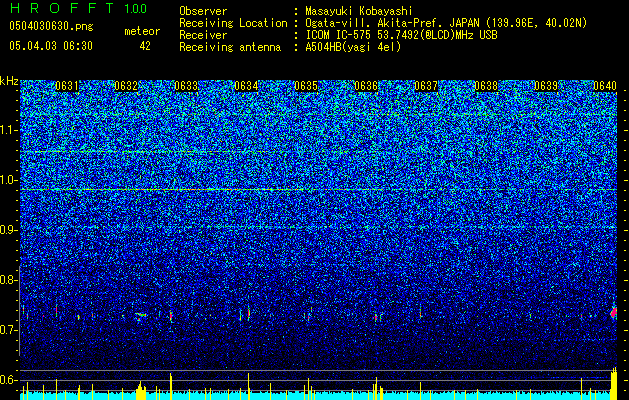The height and width of the screenshot is (400, 629).
Task: Click the 0.7 kHz axis label
Action: (8, 330)
